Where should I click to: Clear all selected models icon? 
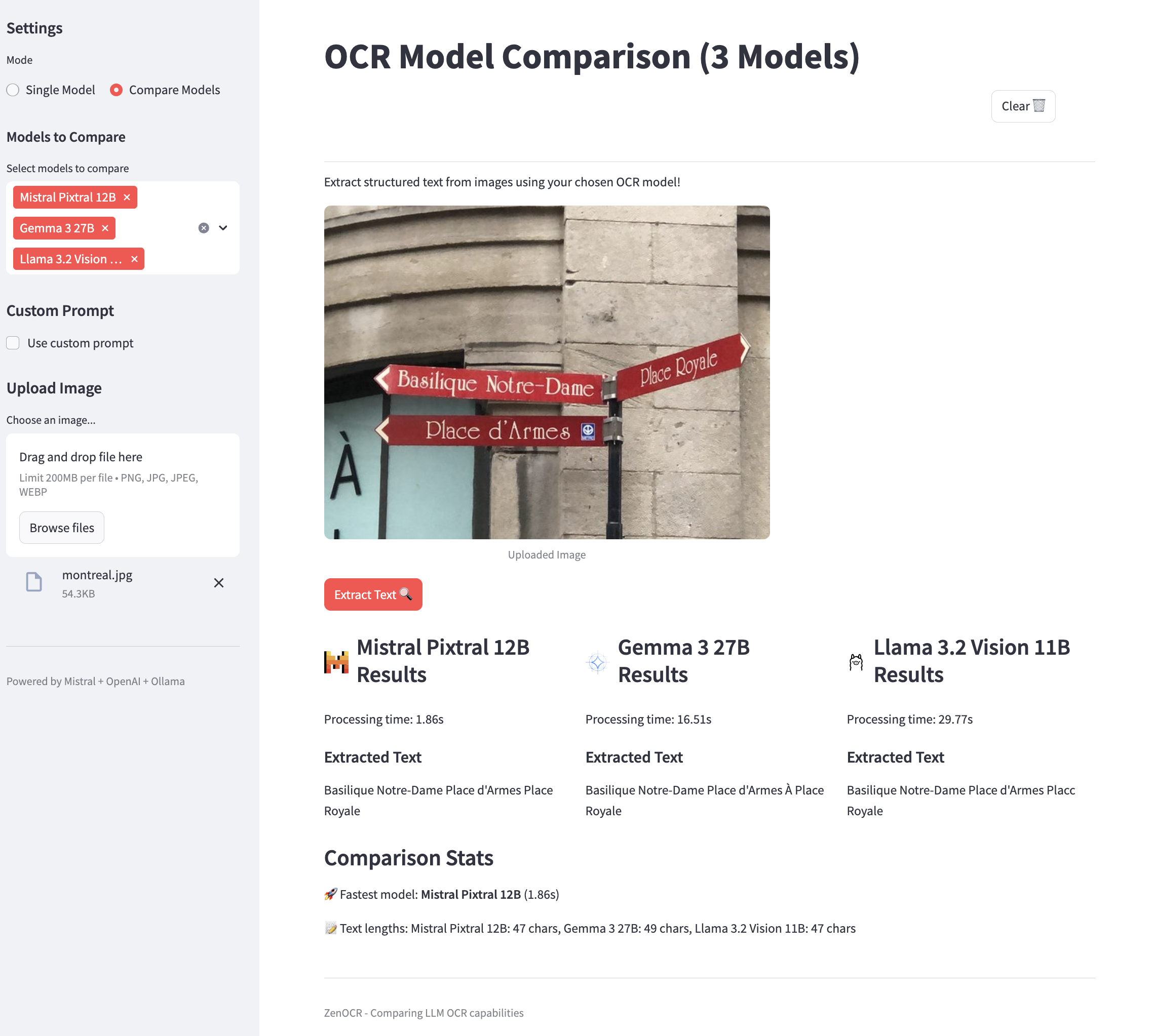(x=203, y=228)
